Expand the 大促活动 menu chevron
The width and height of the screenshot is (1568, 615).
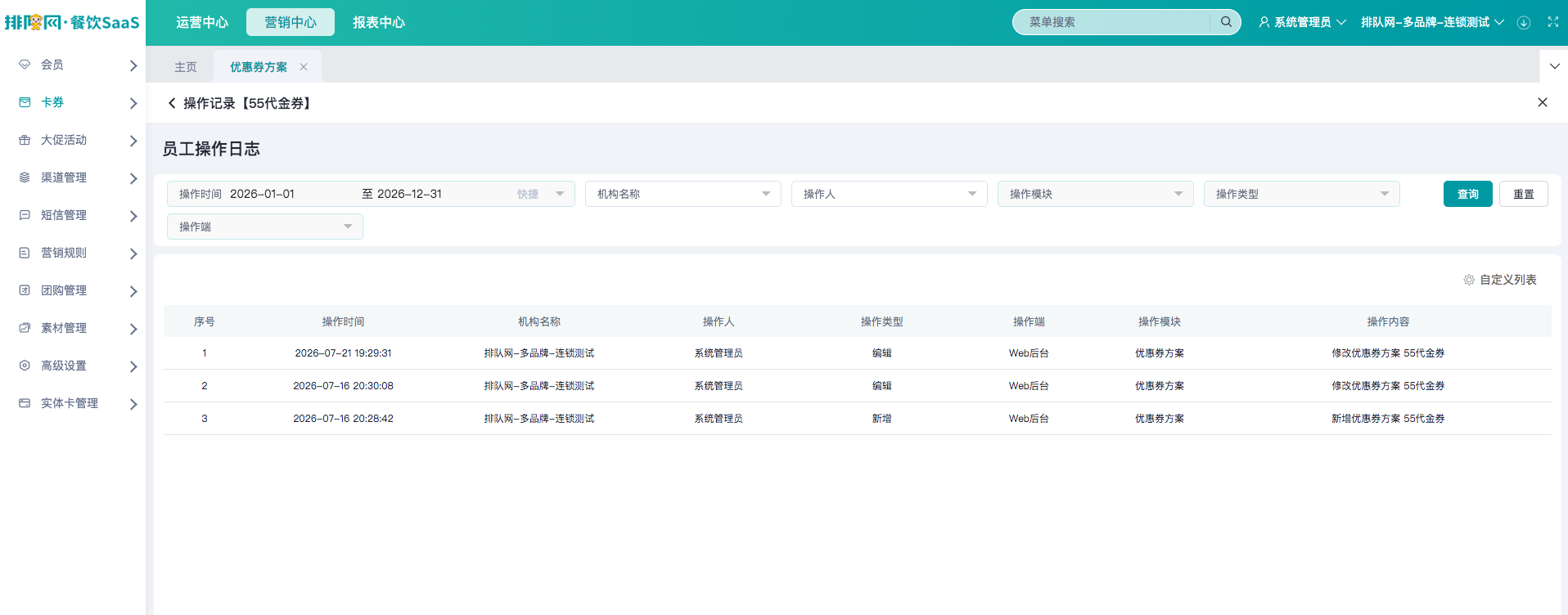(133, 141)
